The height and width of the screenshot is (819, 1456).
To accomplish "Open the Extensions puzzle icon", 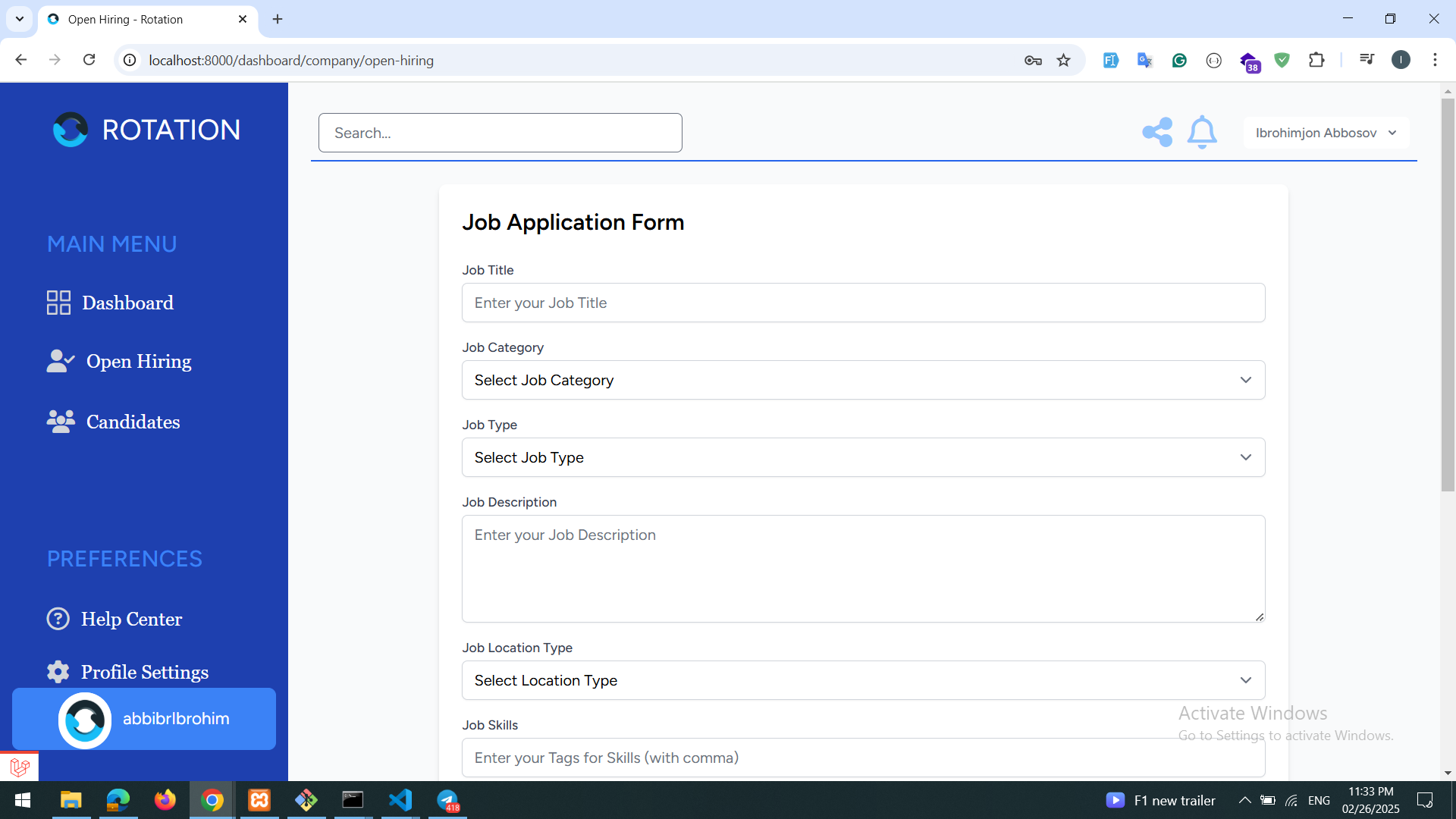I will [1317, 60].
